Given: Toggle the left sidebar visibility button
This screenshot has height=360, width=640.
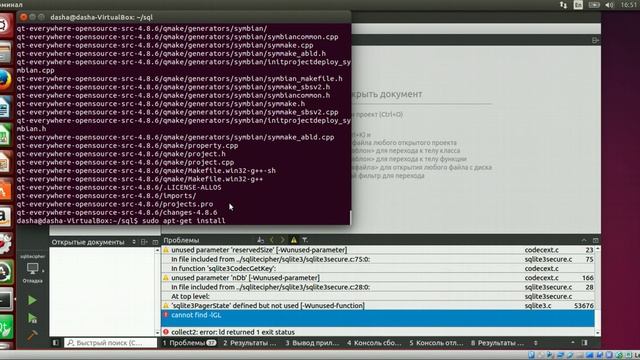Looking at the screenshot, I should 56,343.
